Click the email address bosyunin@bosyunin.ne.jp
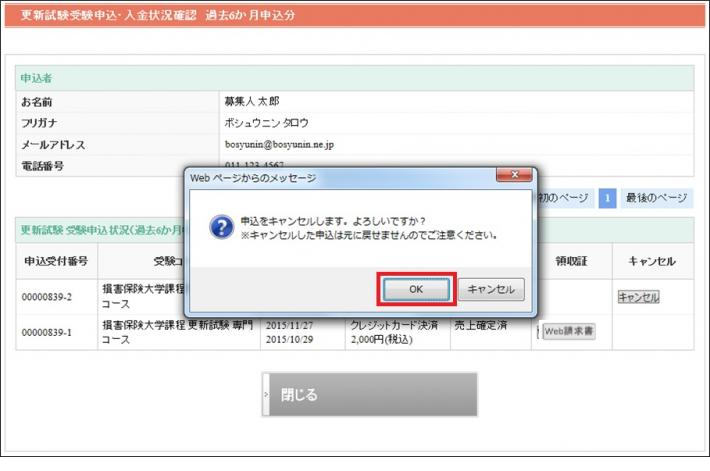The image size is (710, 471). click(x=280, y=145)
